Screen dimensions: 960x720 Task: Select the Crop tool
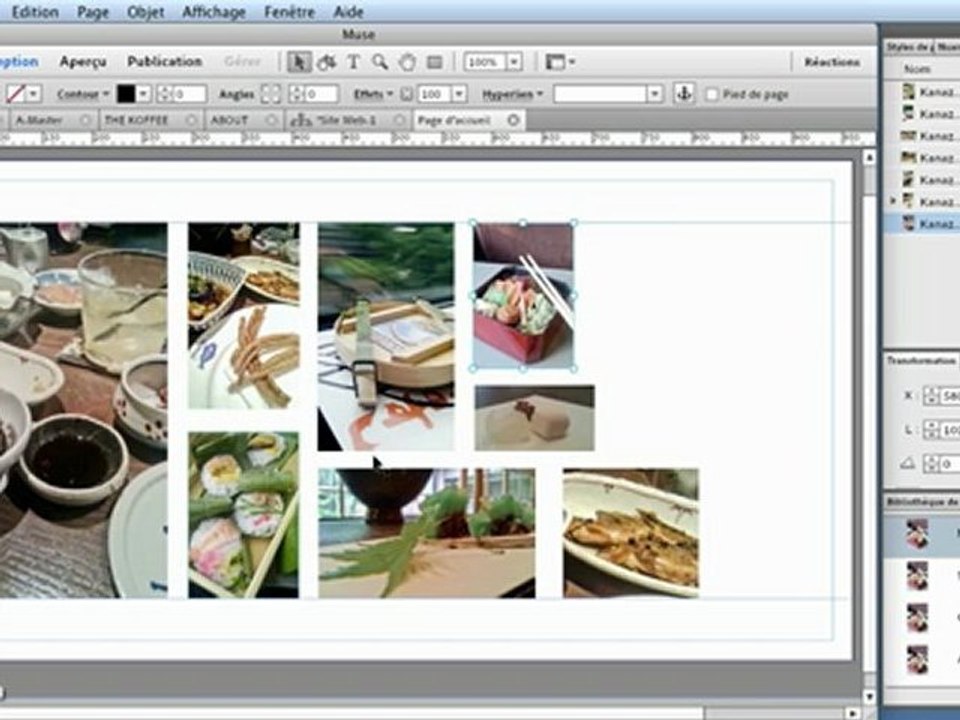click(326, 62)
